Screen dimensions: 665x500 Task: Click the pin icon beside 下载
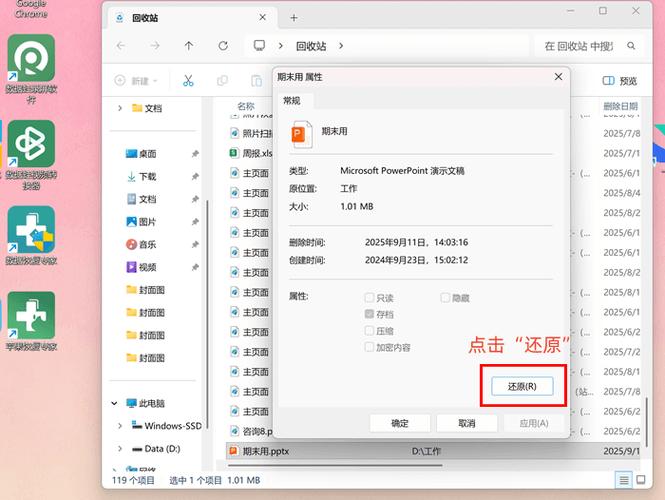coord(195,176)
